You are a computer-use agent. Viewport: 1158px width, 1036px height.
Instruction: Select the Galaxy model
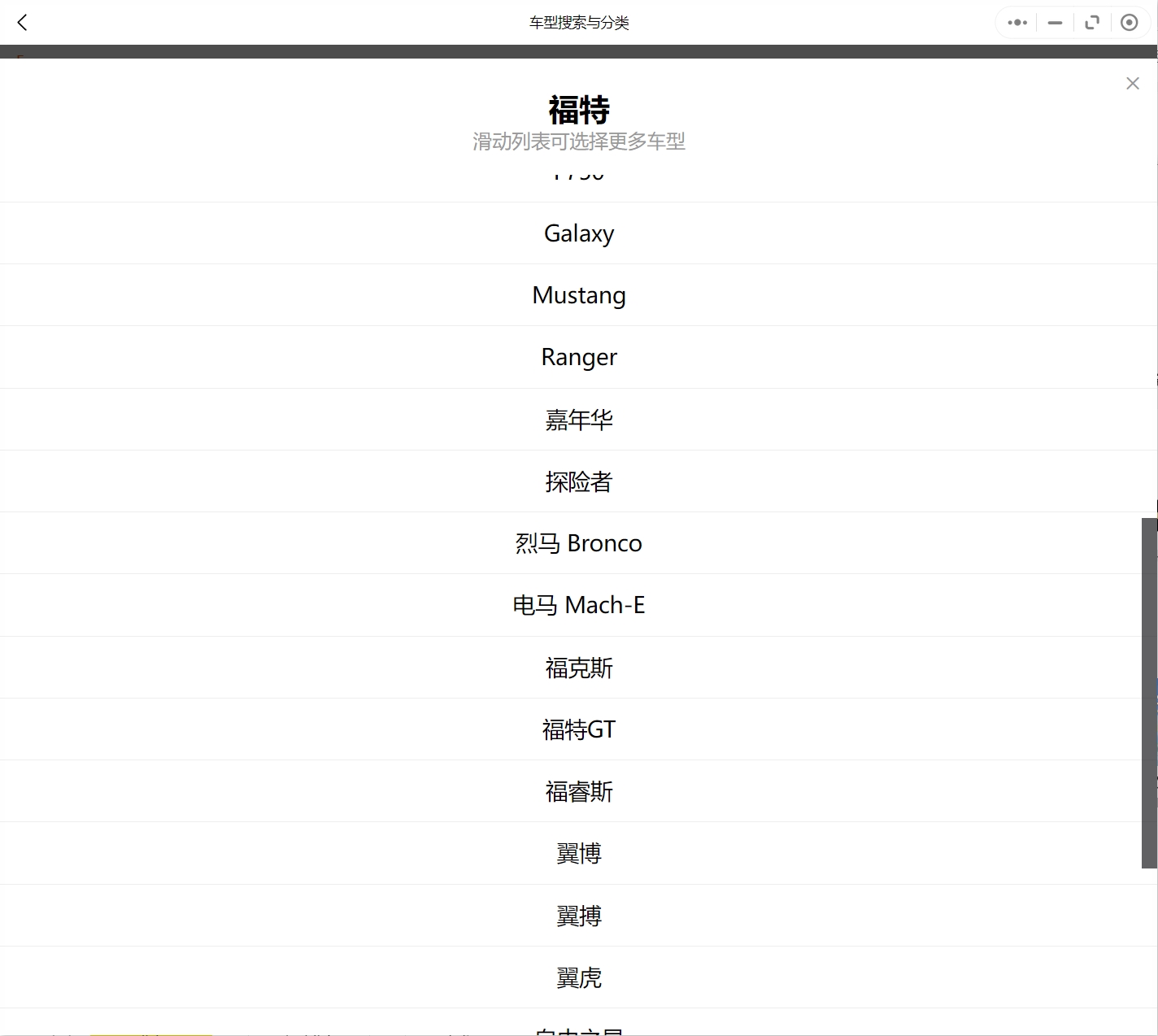579,233
